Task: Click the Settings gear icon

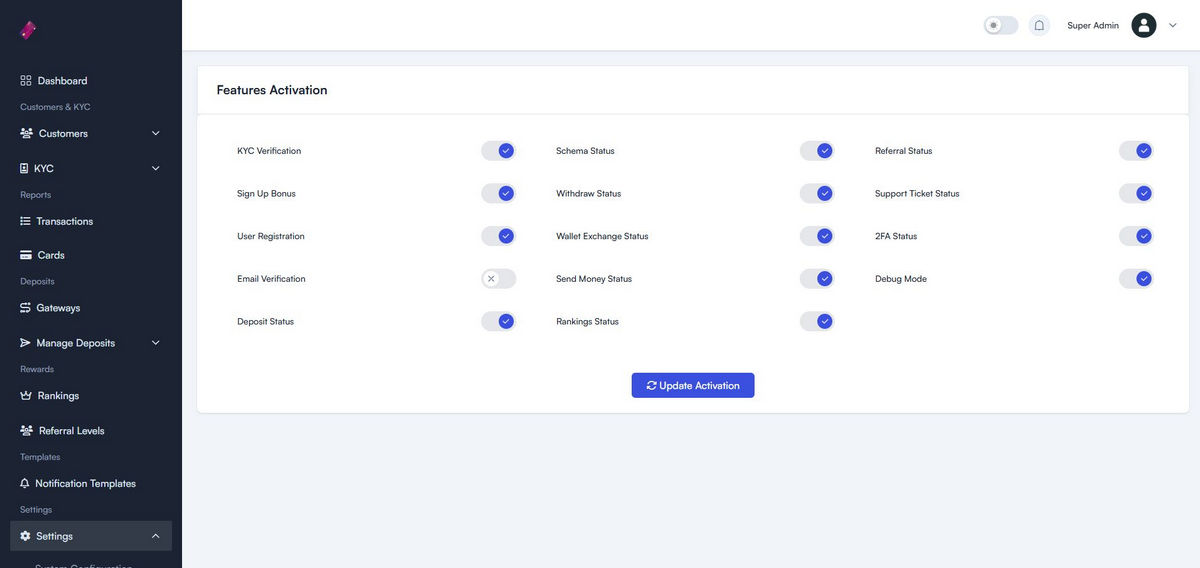Action: [x=26, y=536]
